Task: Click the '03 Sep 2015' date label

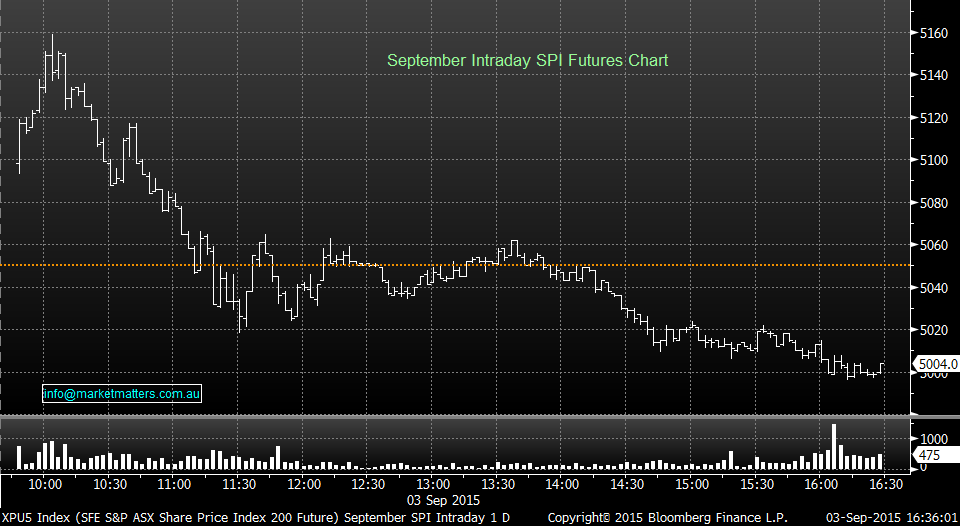Action: tap(444, 500)
